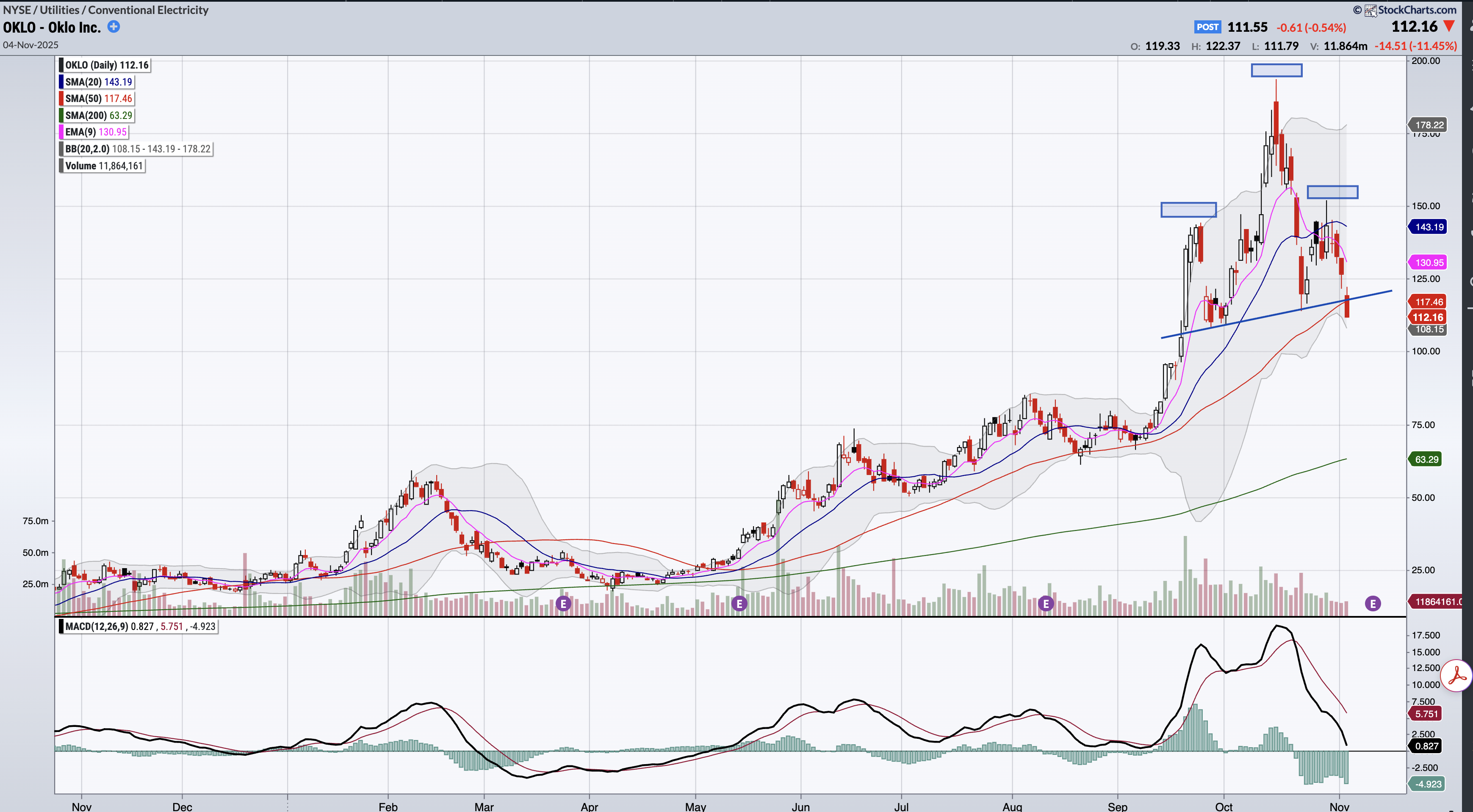The image size is (1473, 812).
Task: Click the MACD(12,26,9) indicator label
Action: pyautogui.click(x=97, y=626)
